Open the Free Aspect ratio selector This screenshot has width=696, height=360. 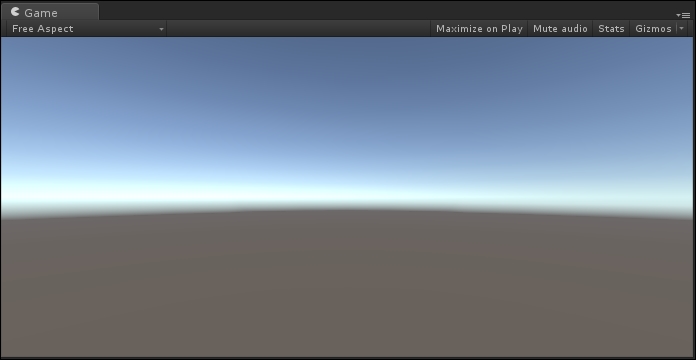pyautogui.click(x=87, y=29)
